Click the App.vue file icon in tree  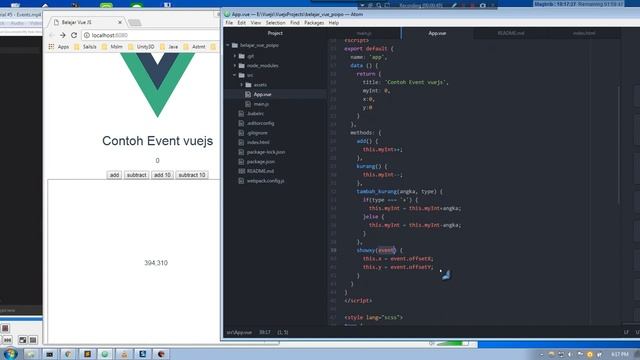(x=248, y=94)
